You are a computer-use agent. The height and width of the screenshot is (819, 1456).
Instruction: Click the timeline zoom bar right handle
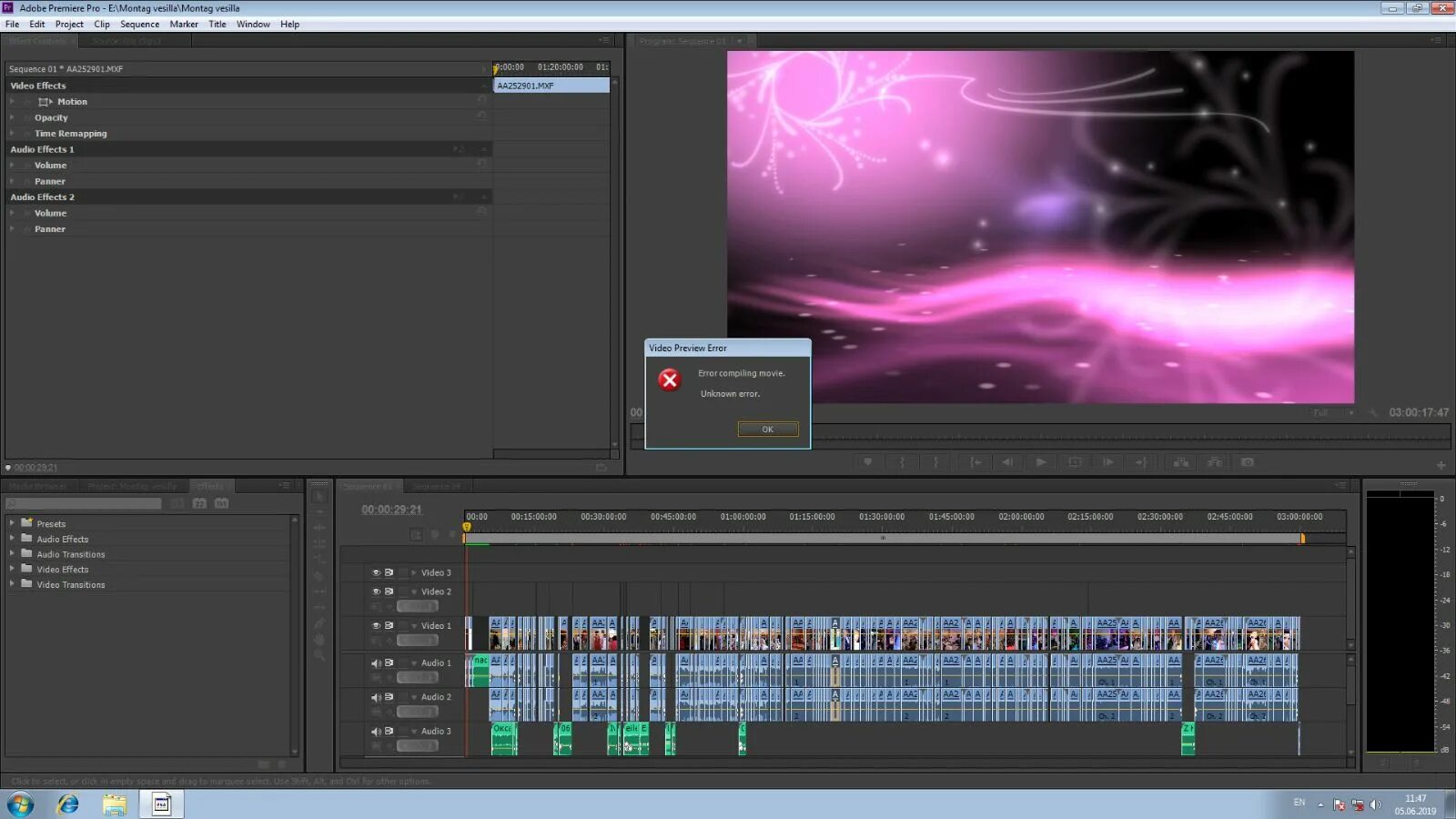pyautogui.click(x=1303, y=539)
